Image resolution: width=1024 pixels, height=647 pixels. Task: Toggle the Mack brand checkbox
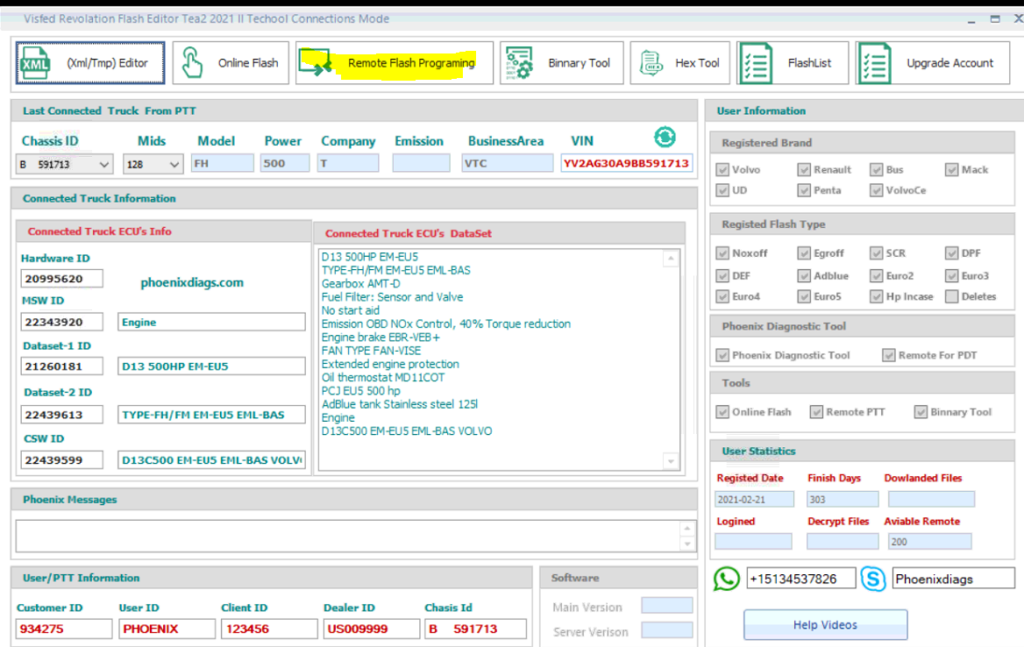coord(952,170)
